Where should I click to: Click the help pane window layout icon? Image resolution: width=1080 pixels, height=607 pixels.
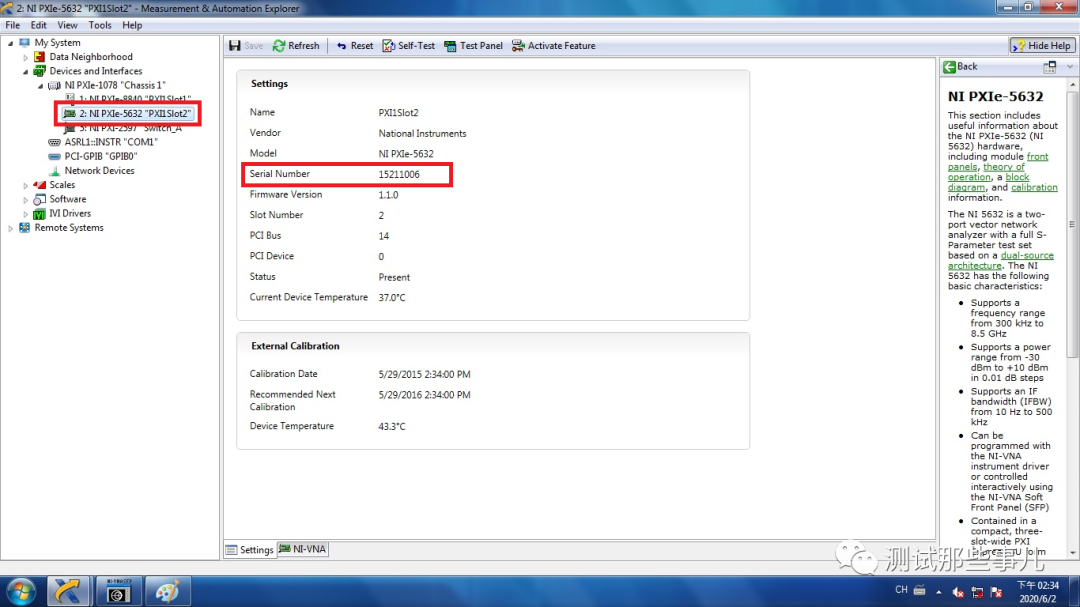(x=1050, y=67)
